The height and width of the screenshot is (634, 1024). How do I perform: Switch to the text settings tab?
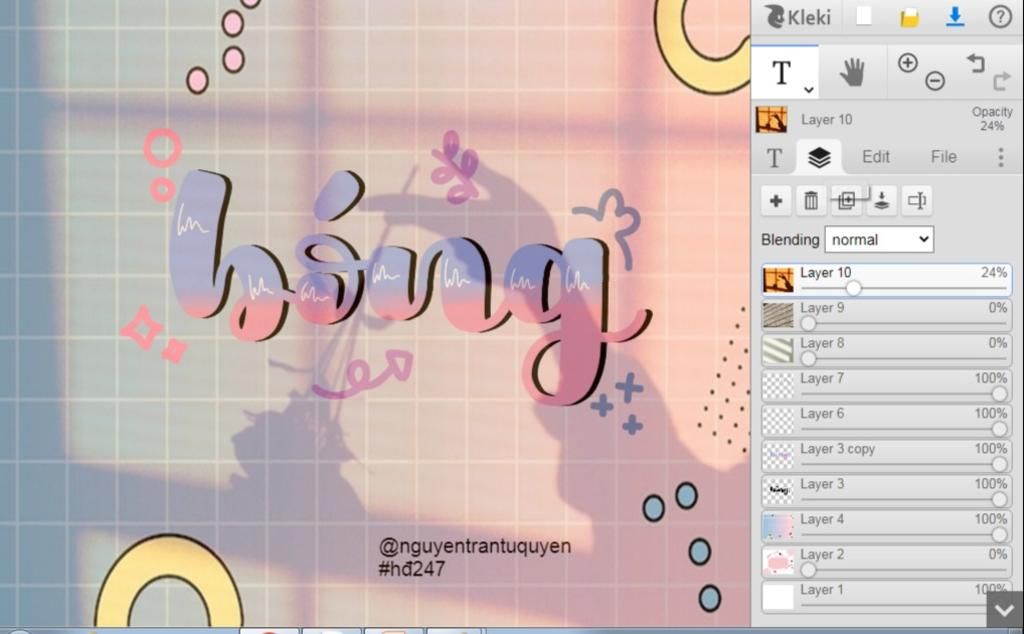tap(775, 157)
